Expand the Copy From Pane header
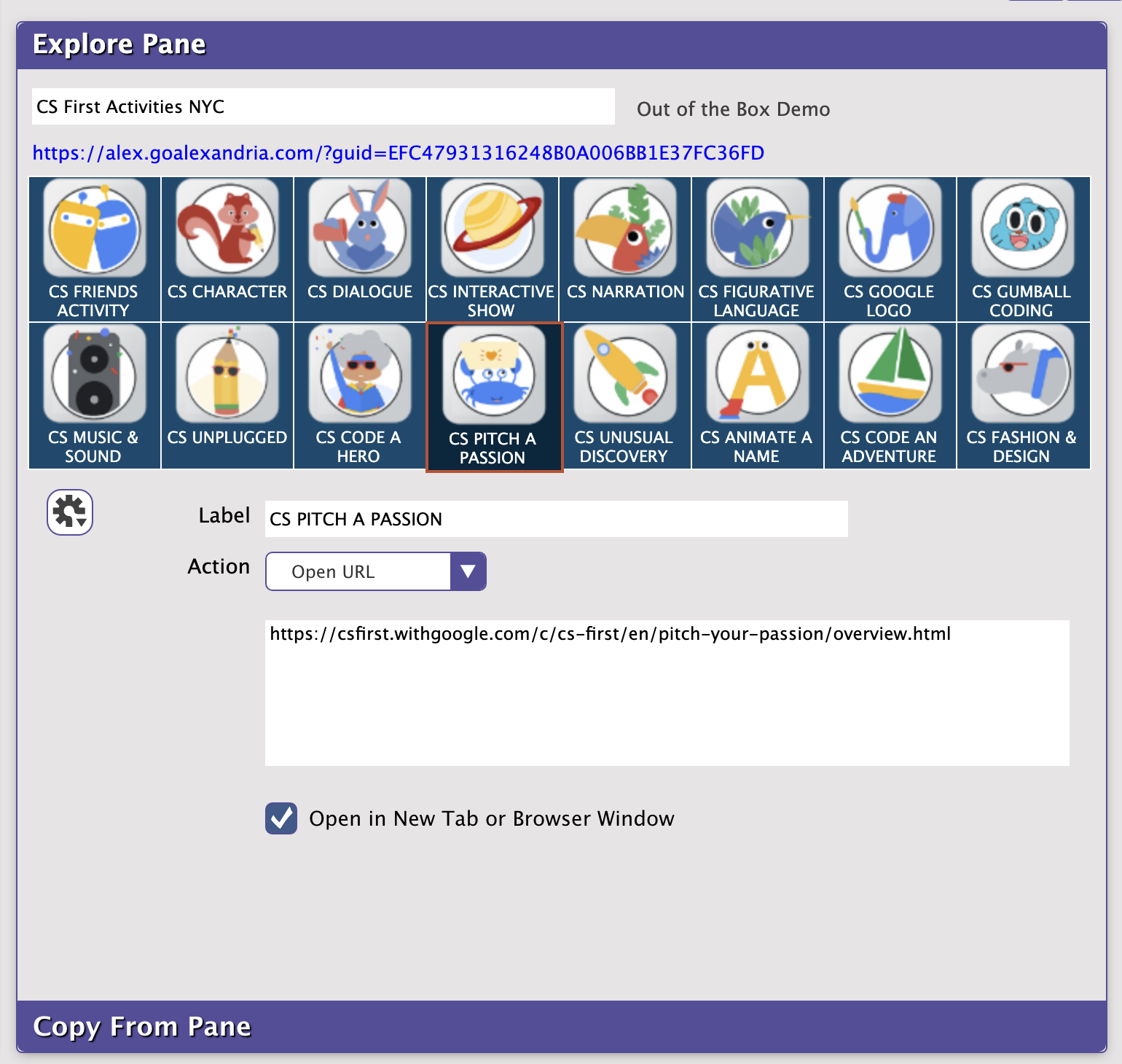Image resolution: width=1122 pixels, height=1064 pixels. [x=562, y=1026]
